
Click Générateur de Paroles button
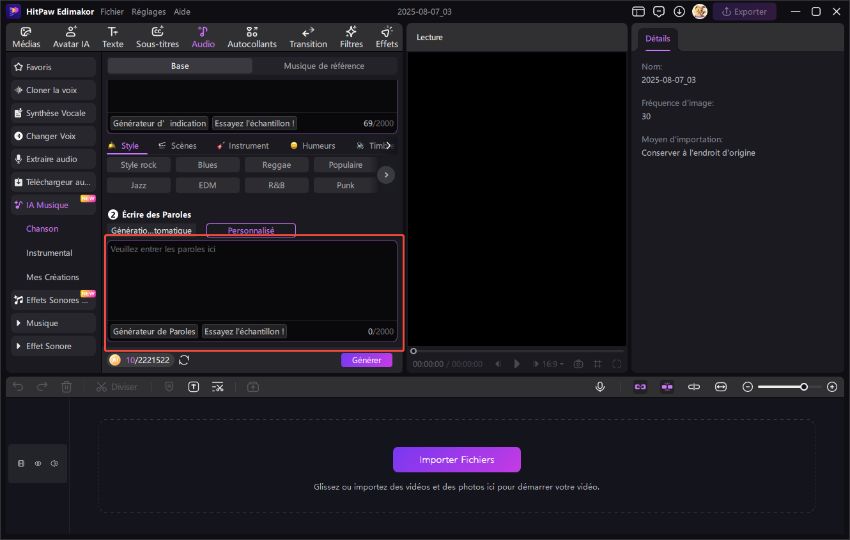(154, 331)
